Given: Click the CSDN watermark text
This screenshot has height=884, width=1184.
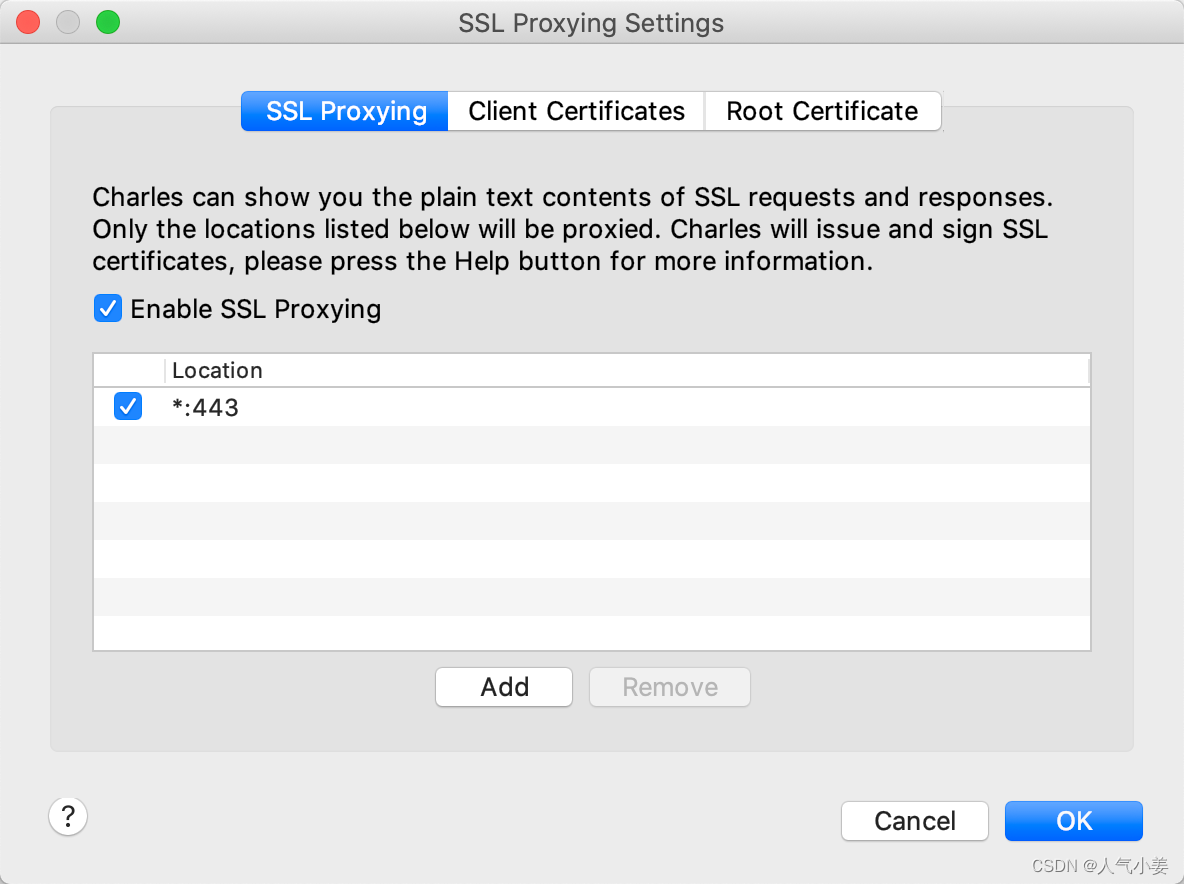Looking at the screenshot, I should coord(1100,866).
